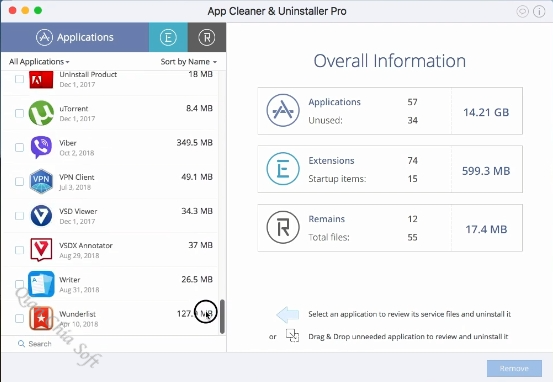Click the Remains link in Overall Information
The image size is (553, 382).
pos(327,219)
